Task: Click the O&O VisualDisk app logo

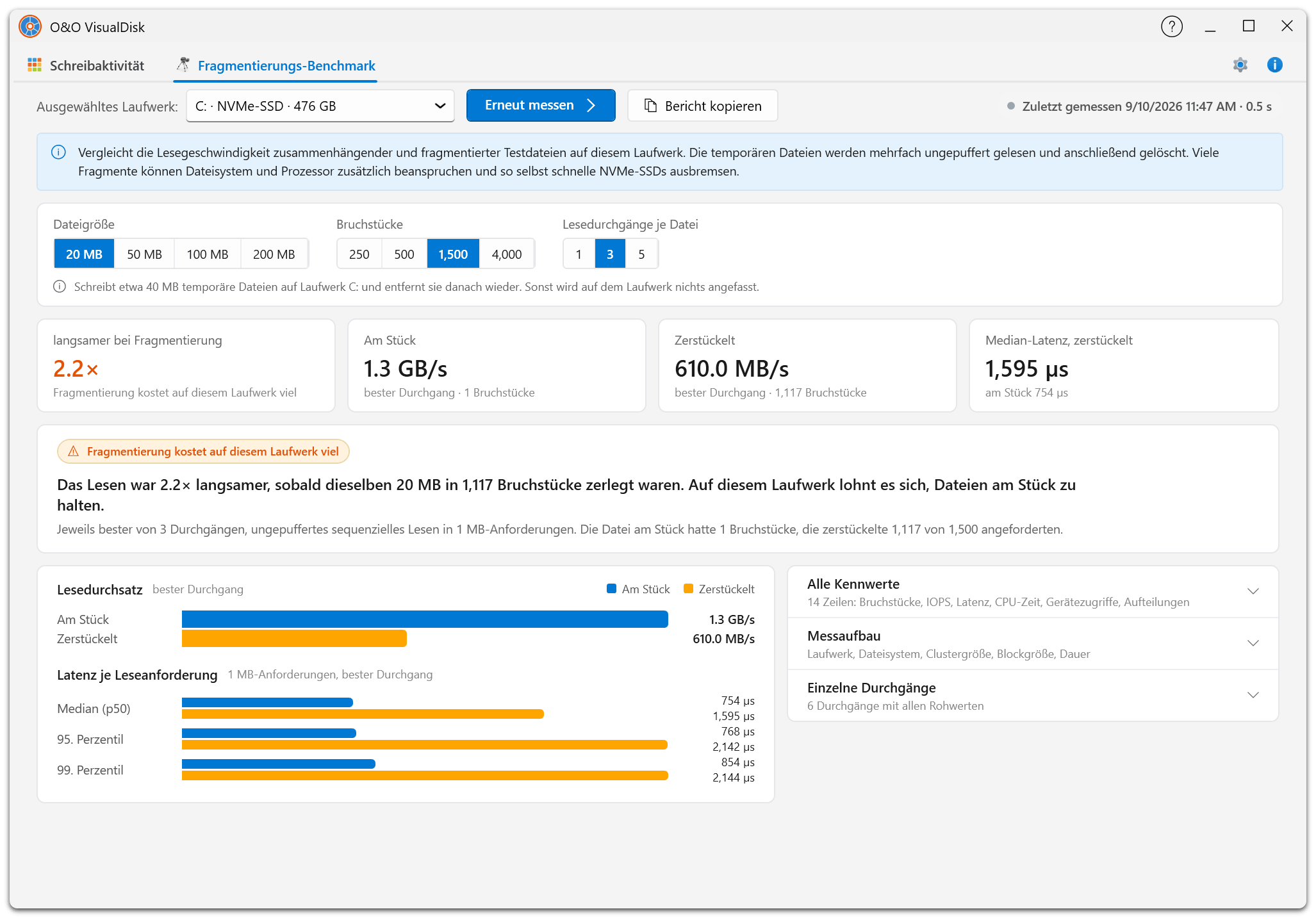Action: click(30, 27)
